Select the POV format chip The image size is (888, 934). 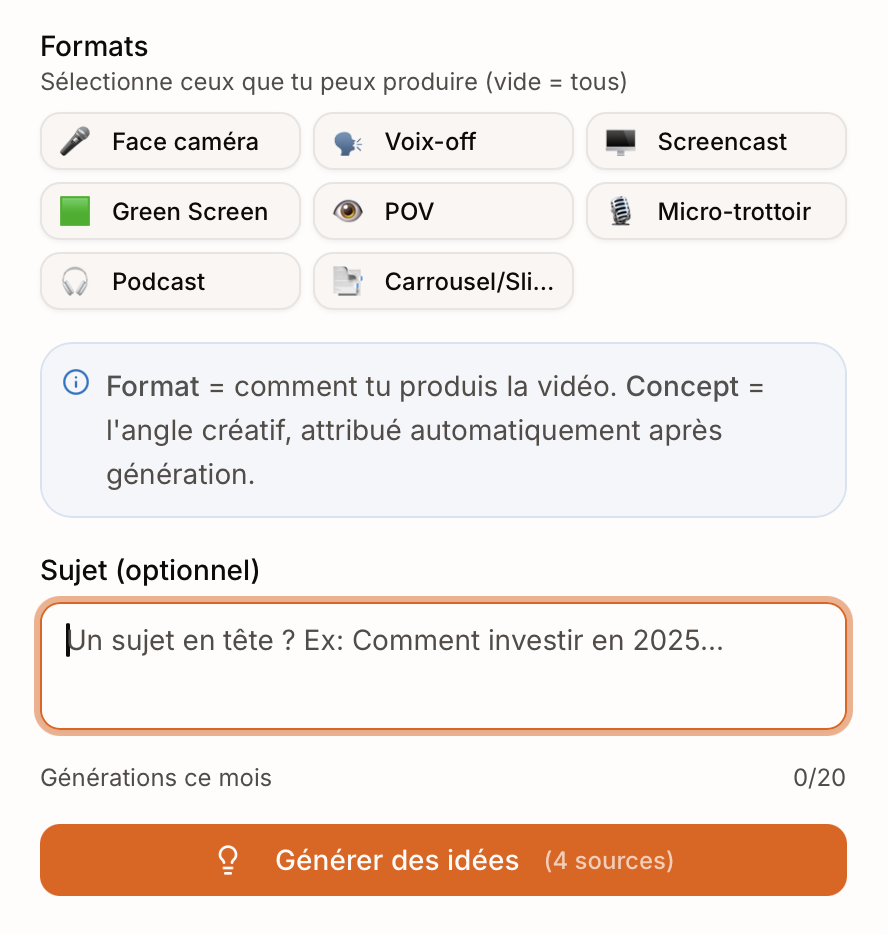click(443, 211)
